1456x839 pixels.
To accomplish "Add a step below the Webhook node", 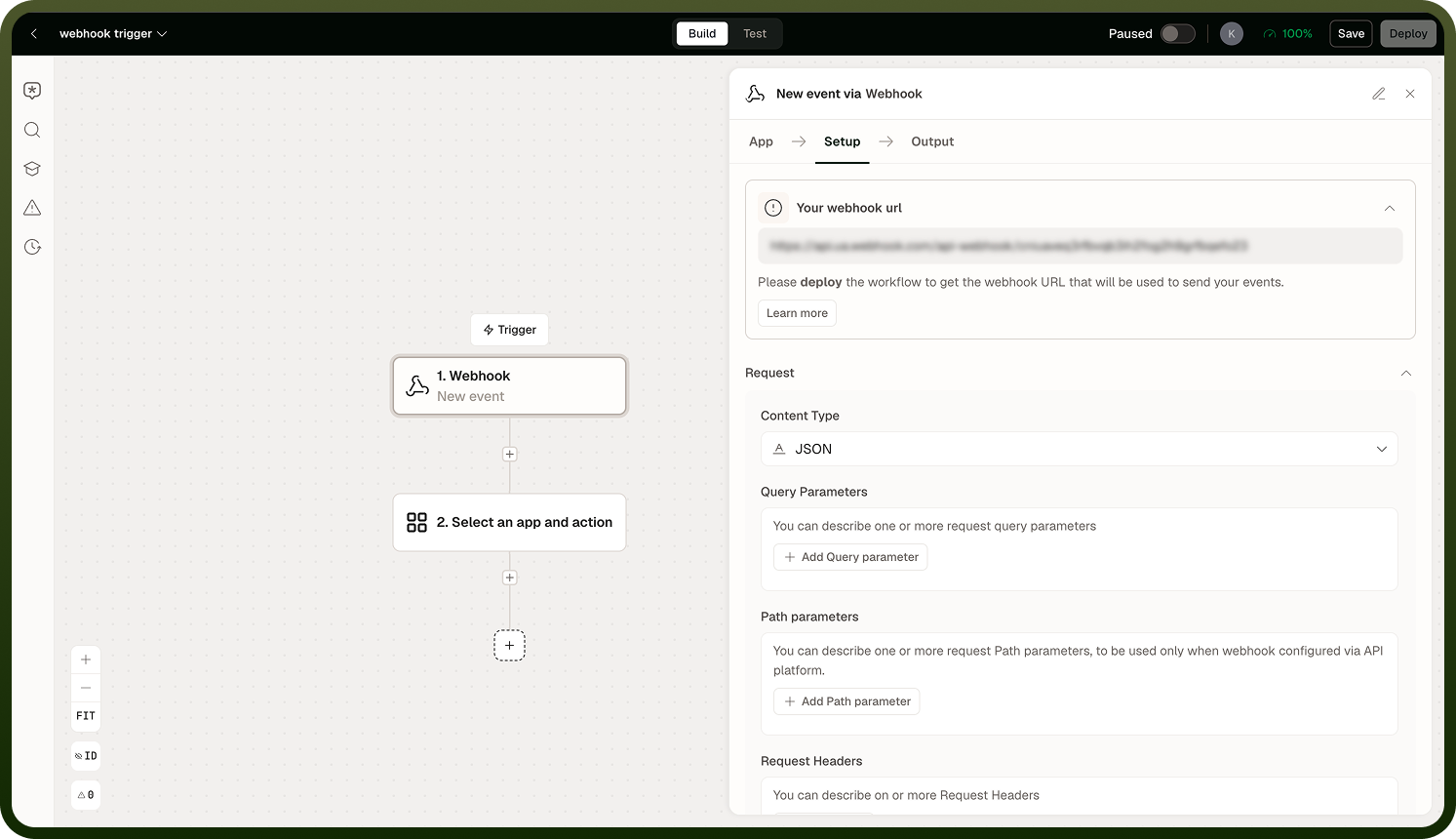I will pyautogui.click(x=509, y=454).
